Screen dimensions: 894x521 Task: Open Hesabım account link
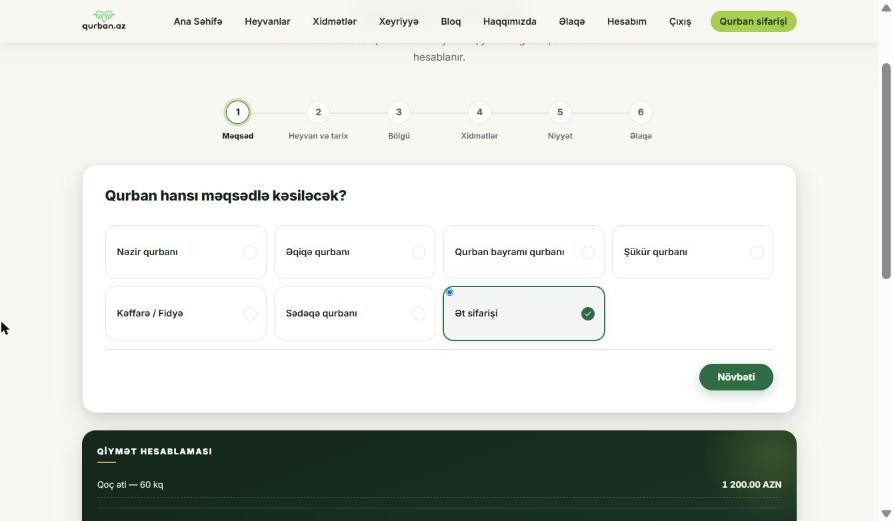click(x=627, y=22)
